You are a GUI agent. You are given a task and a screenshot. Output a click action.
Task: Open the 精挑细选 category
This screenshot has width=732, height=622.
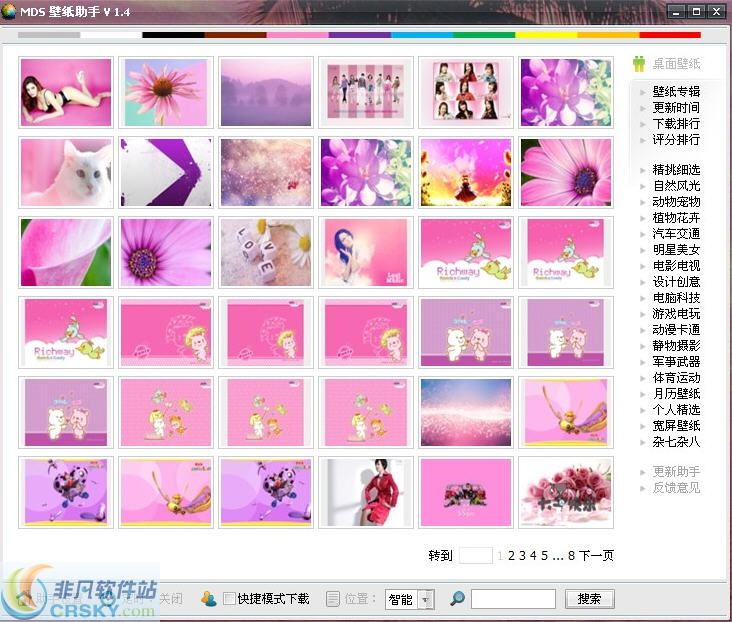676,170
